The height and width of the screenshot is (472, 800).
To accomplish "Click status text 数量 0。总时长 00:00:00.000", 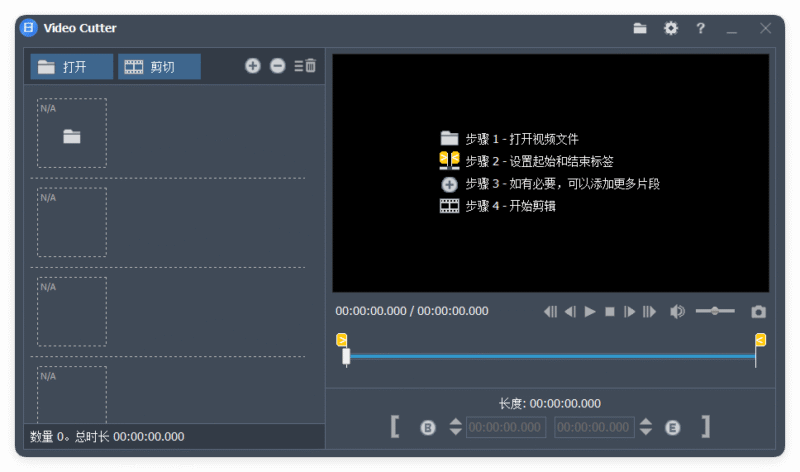I will tap(107, 437).
